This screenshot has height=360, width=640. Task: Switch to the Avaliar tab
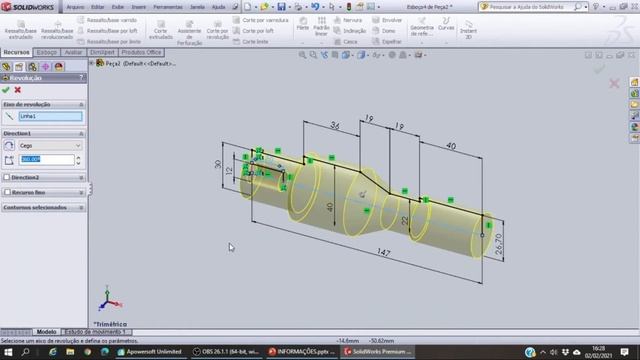tap(73, 52)
